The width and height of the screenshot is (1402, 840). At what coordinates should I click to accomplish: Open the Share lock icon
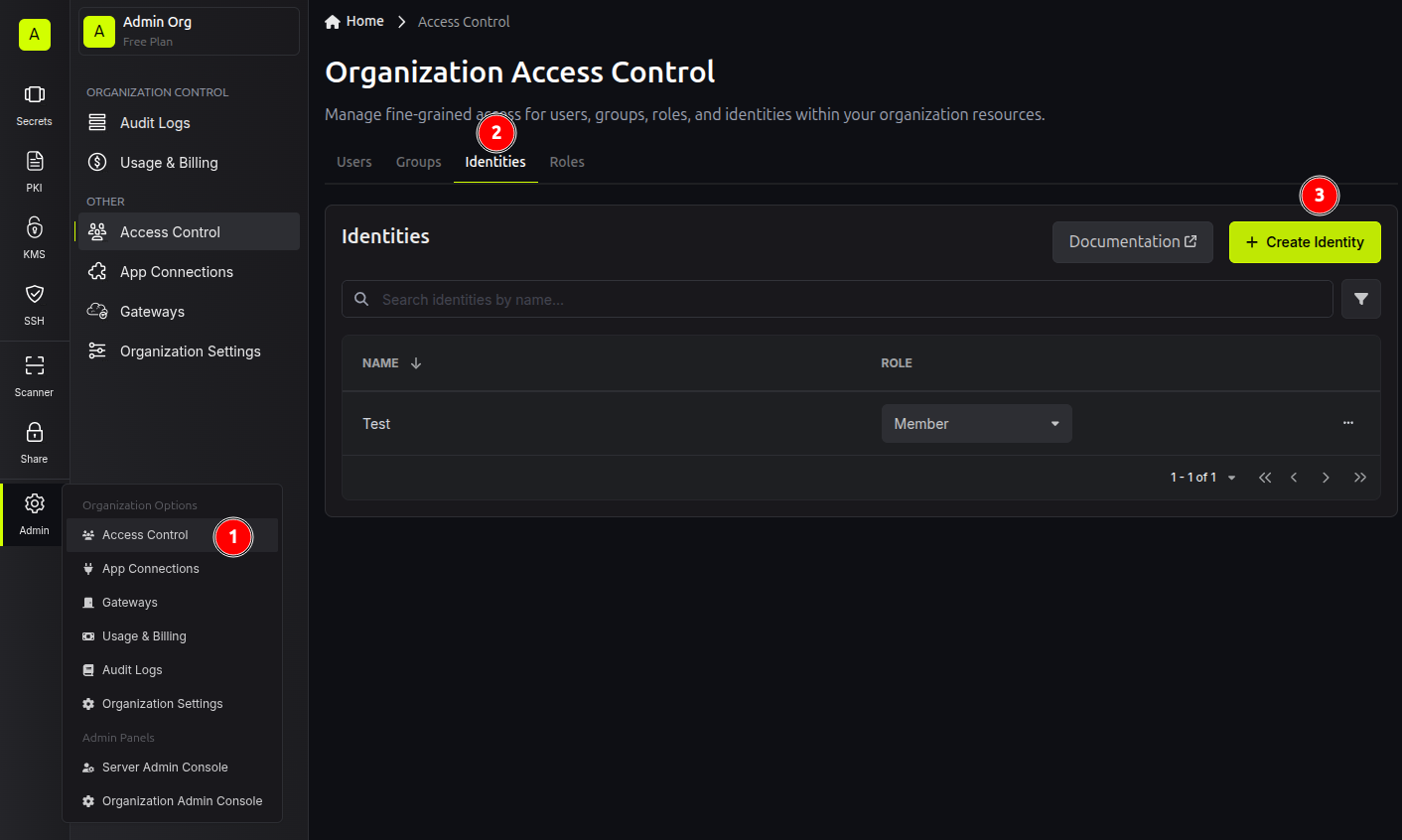pos(35,432)
